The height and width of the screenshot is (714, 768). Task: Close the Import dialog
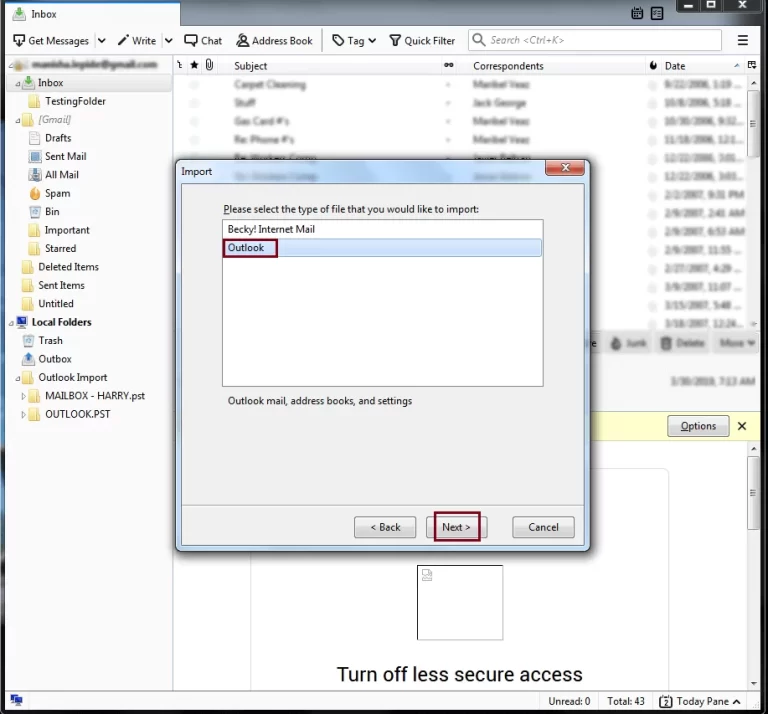click(565, 167)
